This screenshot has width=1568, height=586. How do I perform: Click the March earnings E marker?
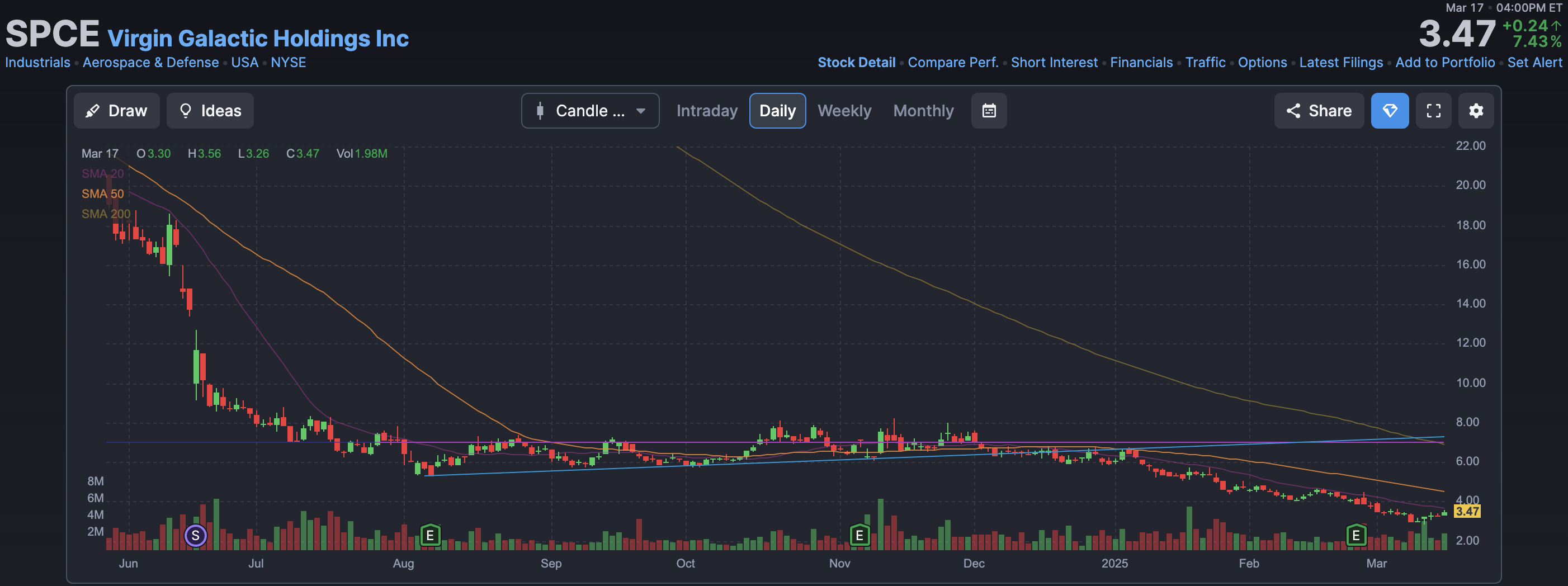(x=1356, y=536)
